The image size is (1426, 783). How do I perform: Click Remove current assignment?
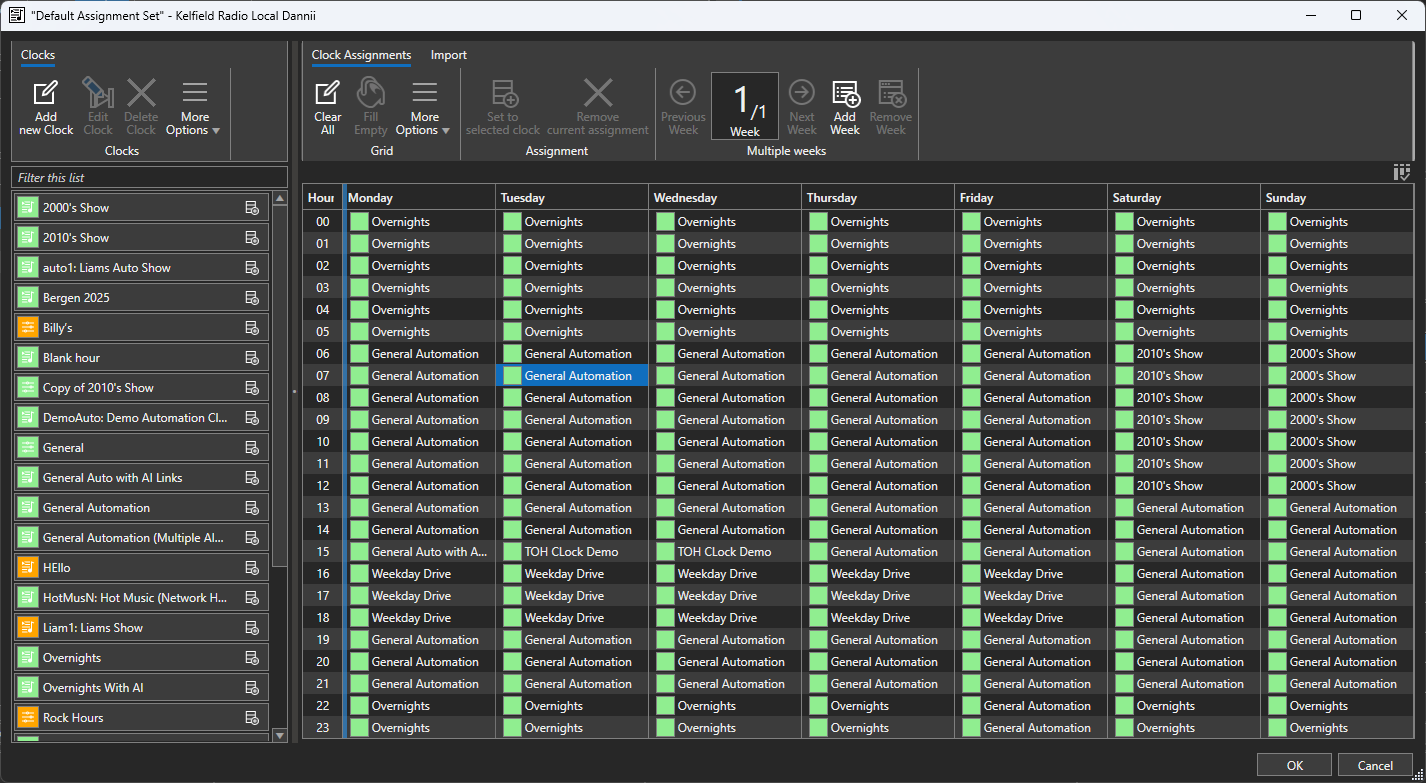pyautogui.click(x=598, y=108)
